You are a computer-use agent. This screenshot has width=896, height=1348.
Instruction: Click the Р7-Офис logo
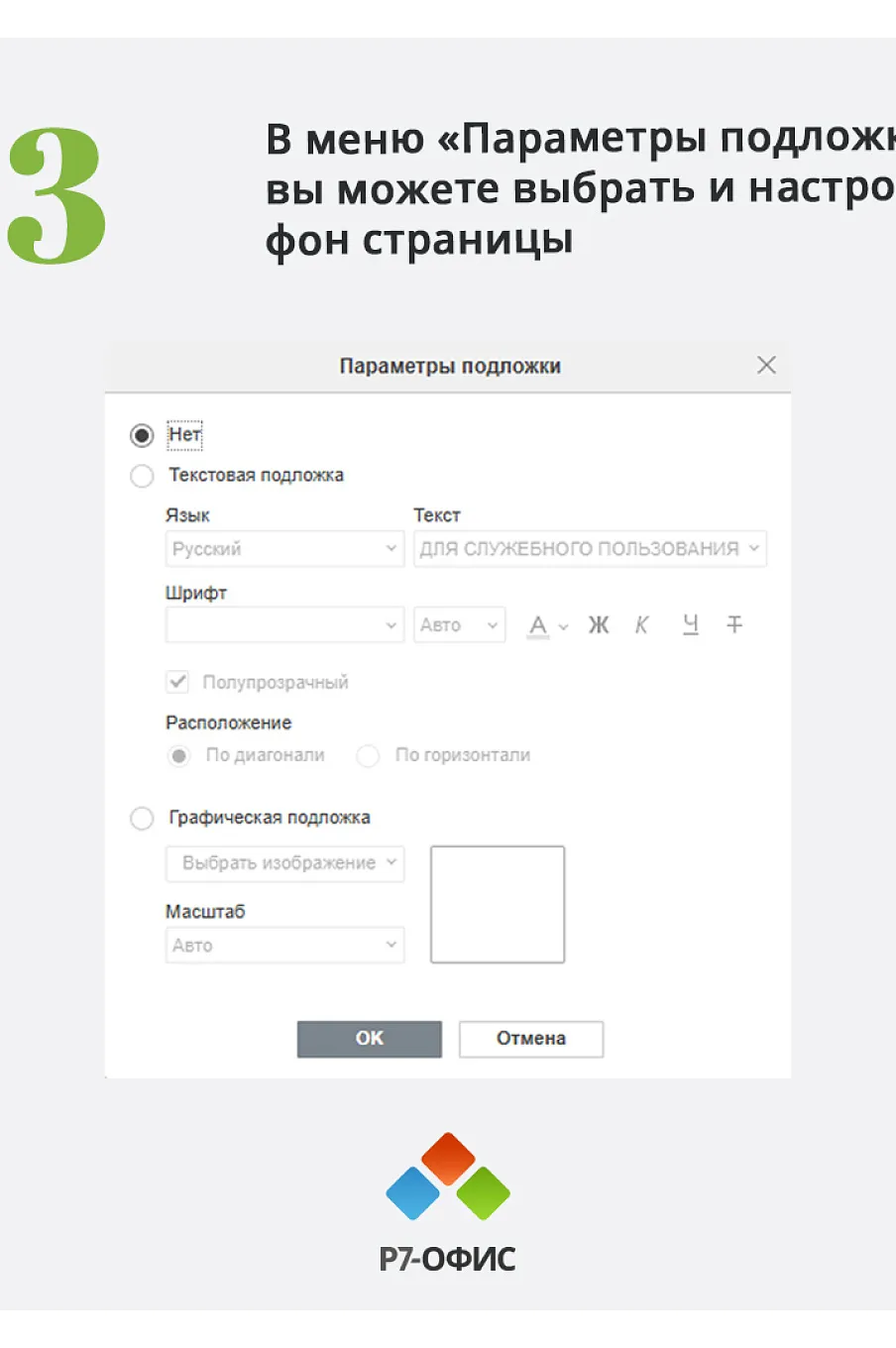pos(448,1202)
